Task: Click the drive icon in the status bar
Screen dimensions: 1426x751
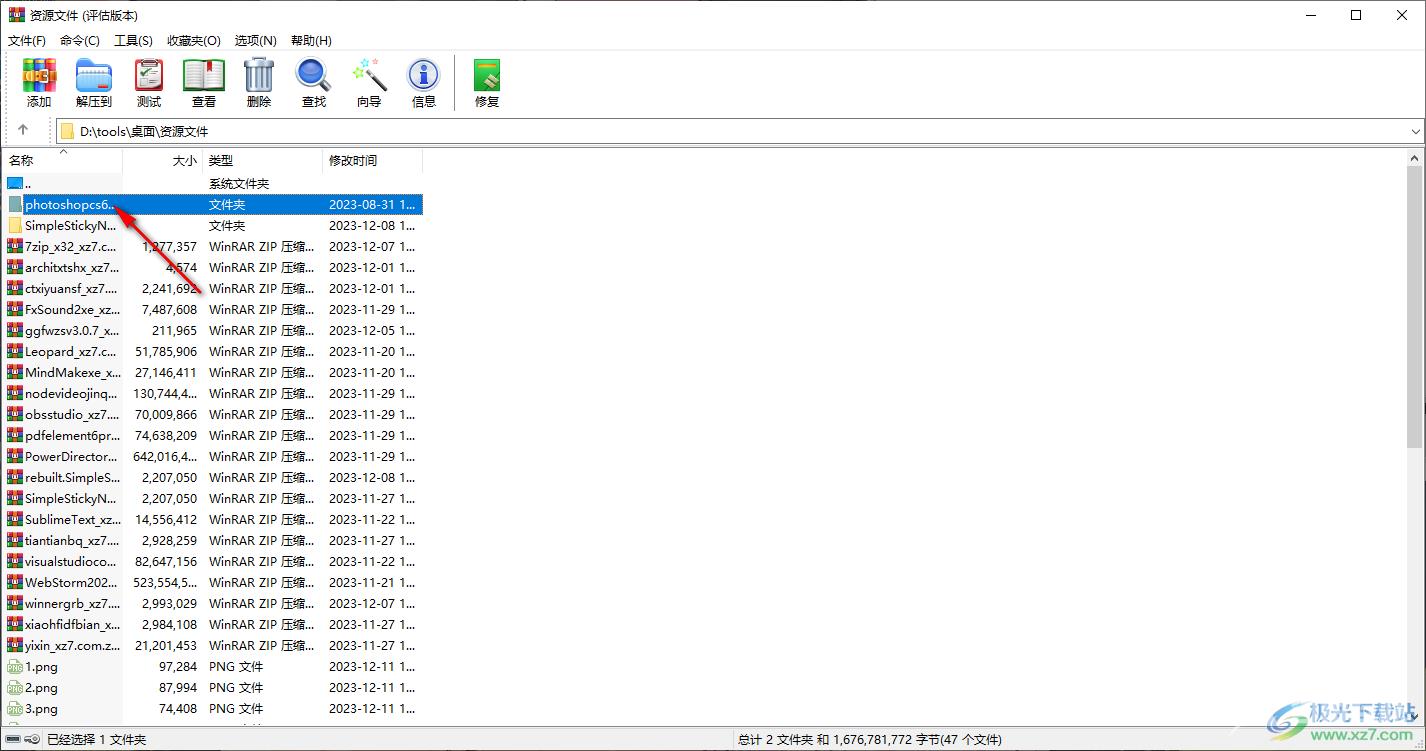Action: (14, 739)
